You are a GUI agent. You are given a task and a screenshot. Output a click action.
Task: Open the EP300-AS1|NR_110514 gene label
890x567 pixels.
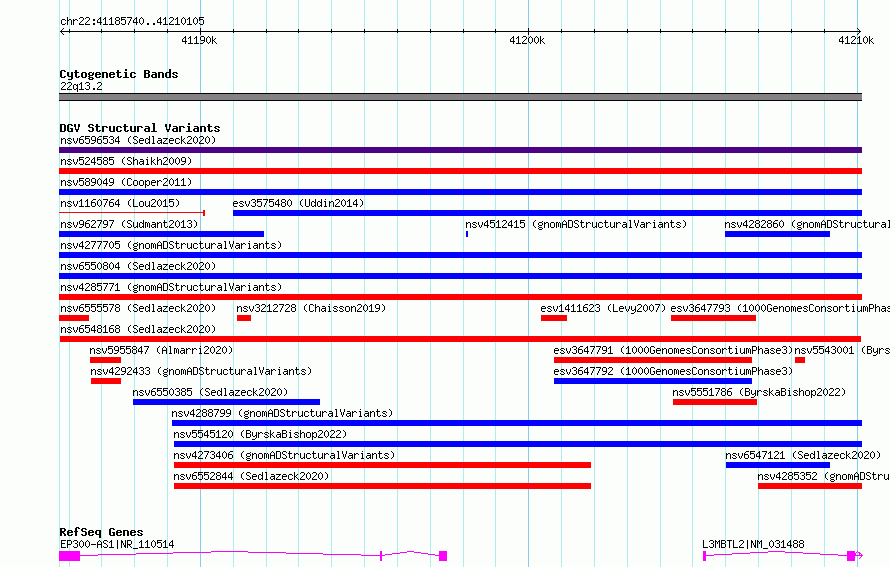[117, 544]
